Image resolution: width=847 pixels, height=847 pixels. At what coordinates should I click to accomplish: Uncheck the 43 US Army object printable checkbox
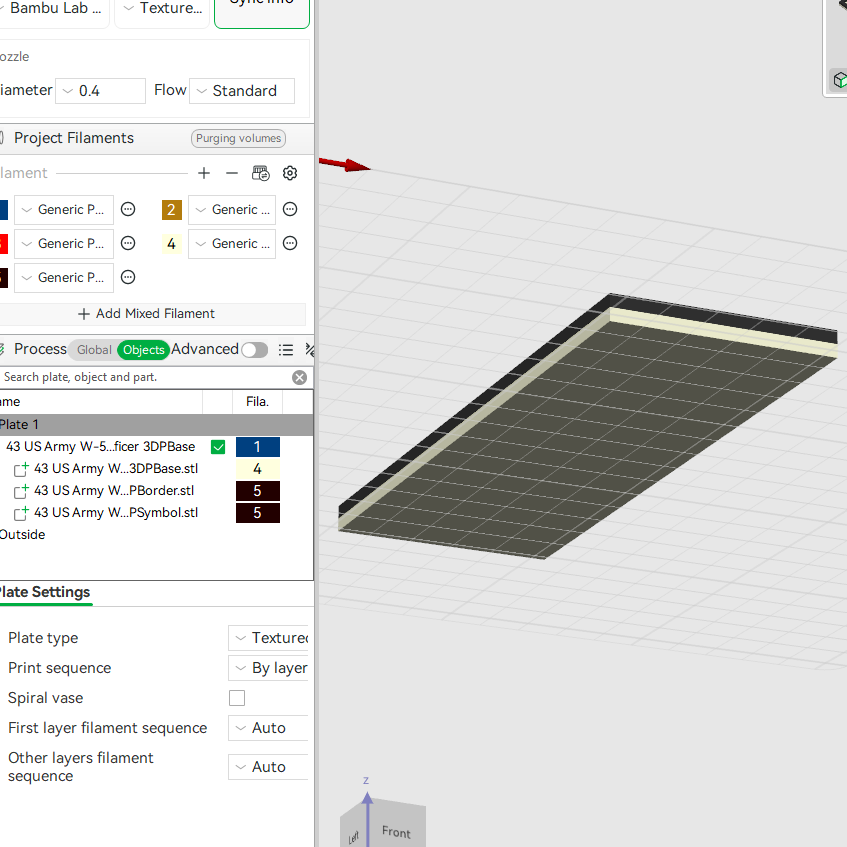(218, 447)
